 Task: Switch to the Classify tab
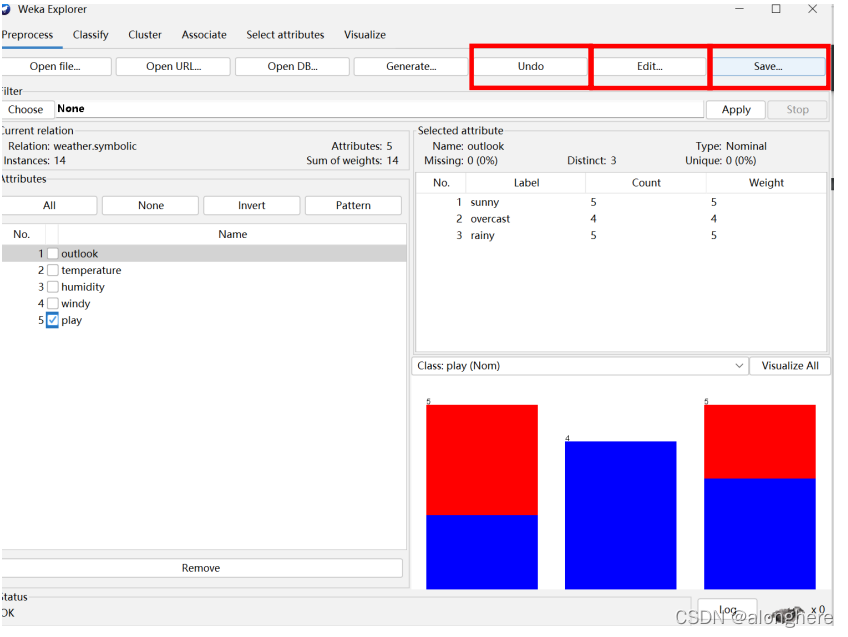click(90, 35)
